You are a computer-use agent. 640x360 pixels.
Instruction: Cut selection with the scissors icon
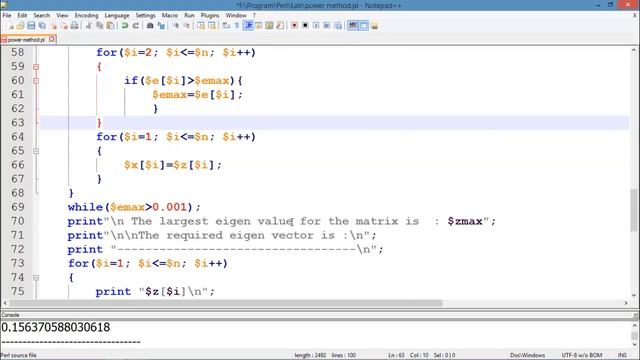pyautogui.click(x=89, y=26)
